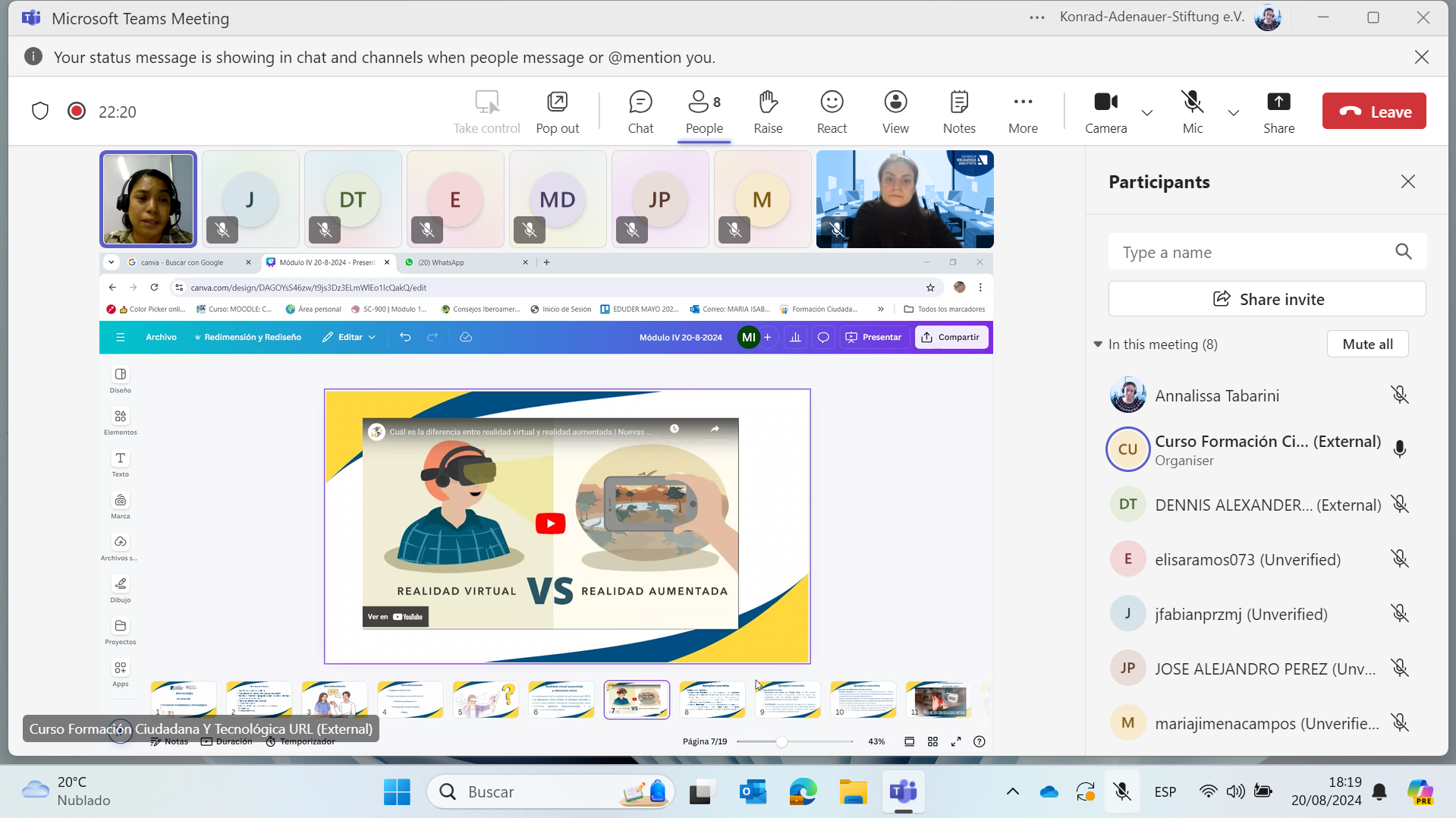Leave the meeting
This screenshot has height=818, width=1456.
click(1374, 112)
